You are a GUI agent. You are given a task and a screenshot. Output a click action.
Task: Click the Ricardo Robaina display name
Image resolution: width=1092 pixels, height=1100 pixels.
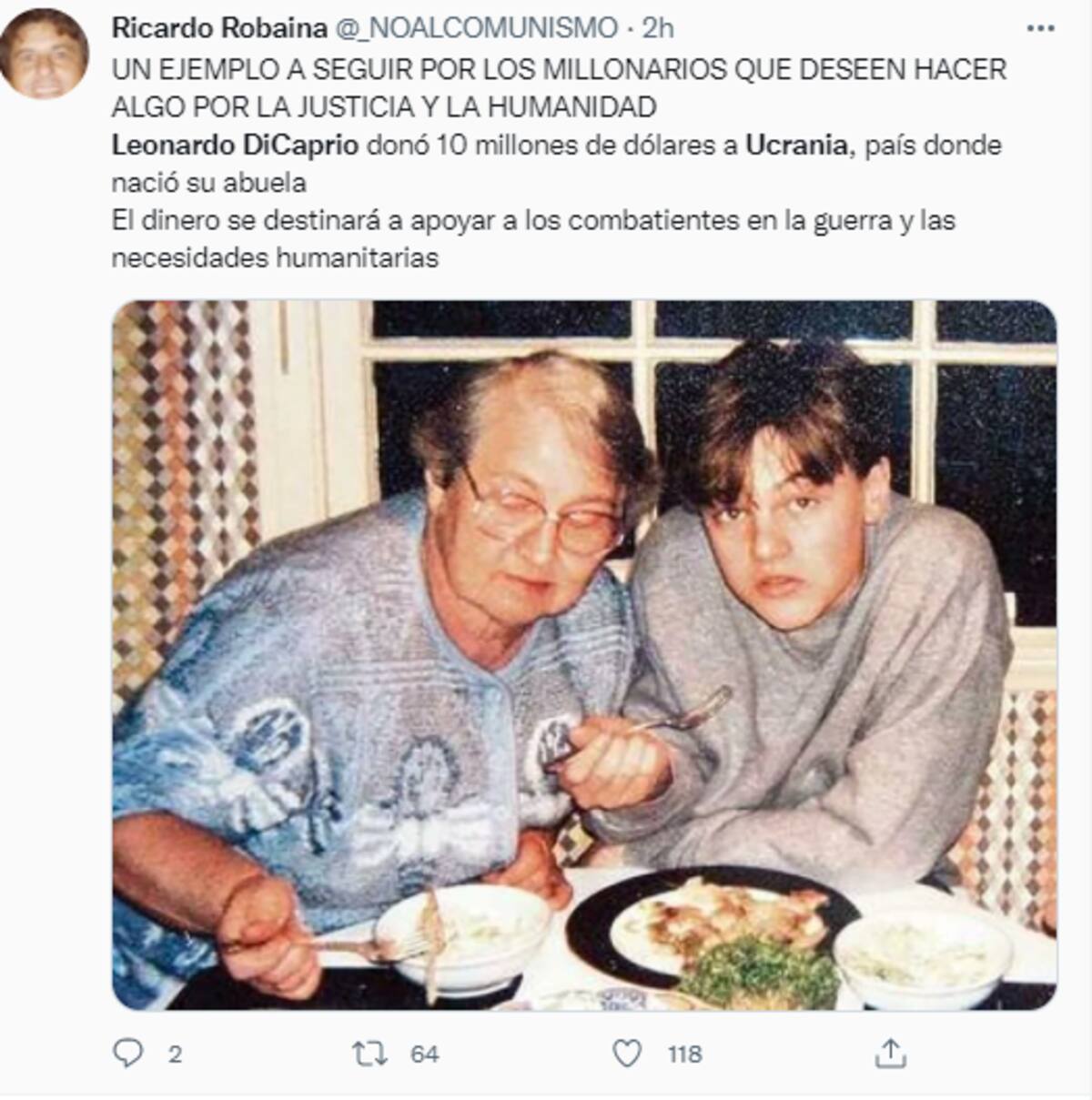pos(219,29)
